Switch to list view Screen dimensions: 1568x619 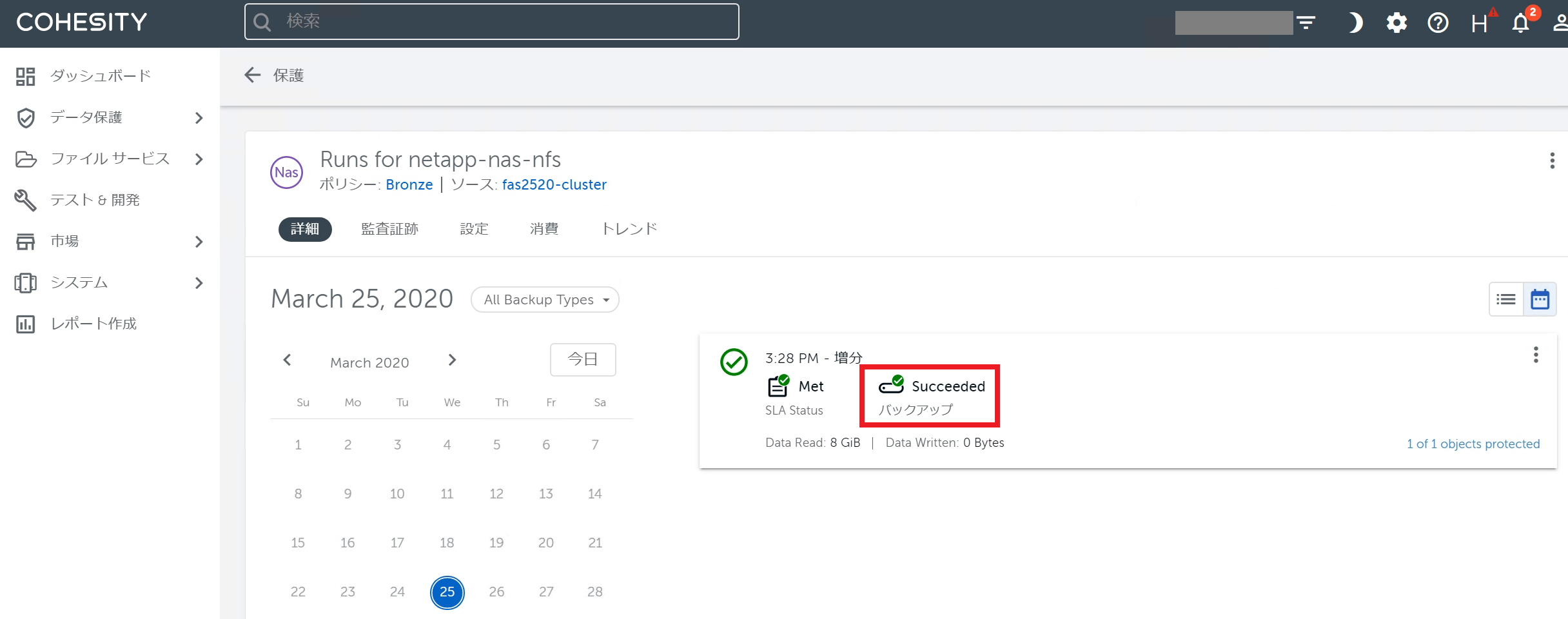click(1506, 299)
